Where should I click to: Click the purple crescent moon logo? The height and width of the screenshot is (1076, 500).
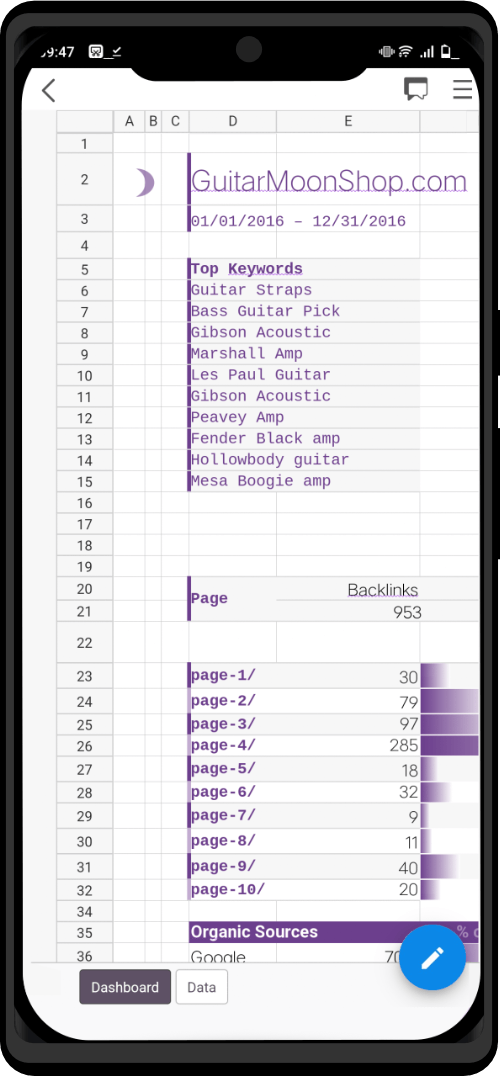tap(145, 183)
